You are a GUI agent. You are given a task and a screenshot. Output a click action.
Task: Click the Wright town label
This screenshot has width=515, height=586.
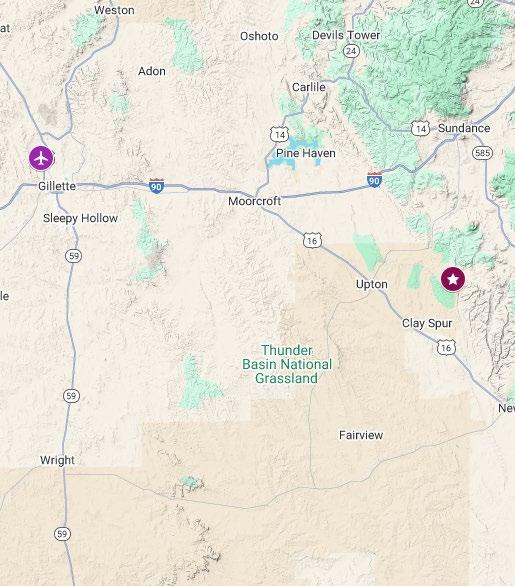tap(57, 460)
